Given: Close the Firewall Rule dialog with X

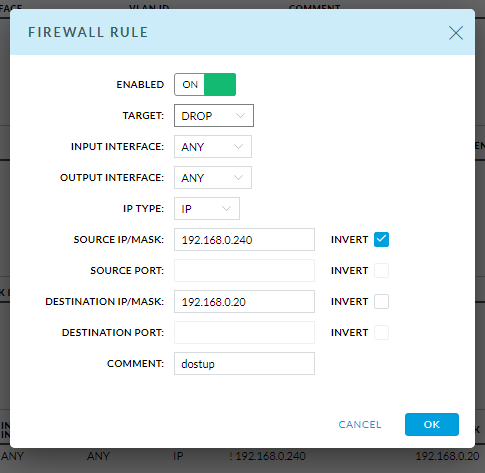Looking at the screenshot, I should [x=456, y=33].
